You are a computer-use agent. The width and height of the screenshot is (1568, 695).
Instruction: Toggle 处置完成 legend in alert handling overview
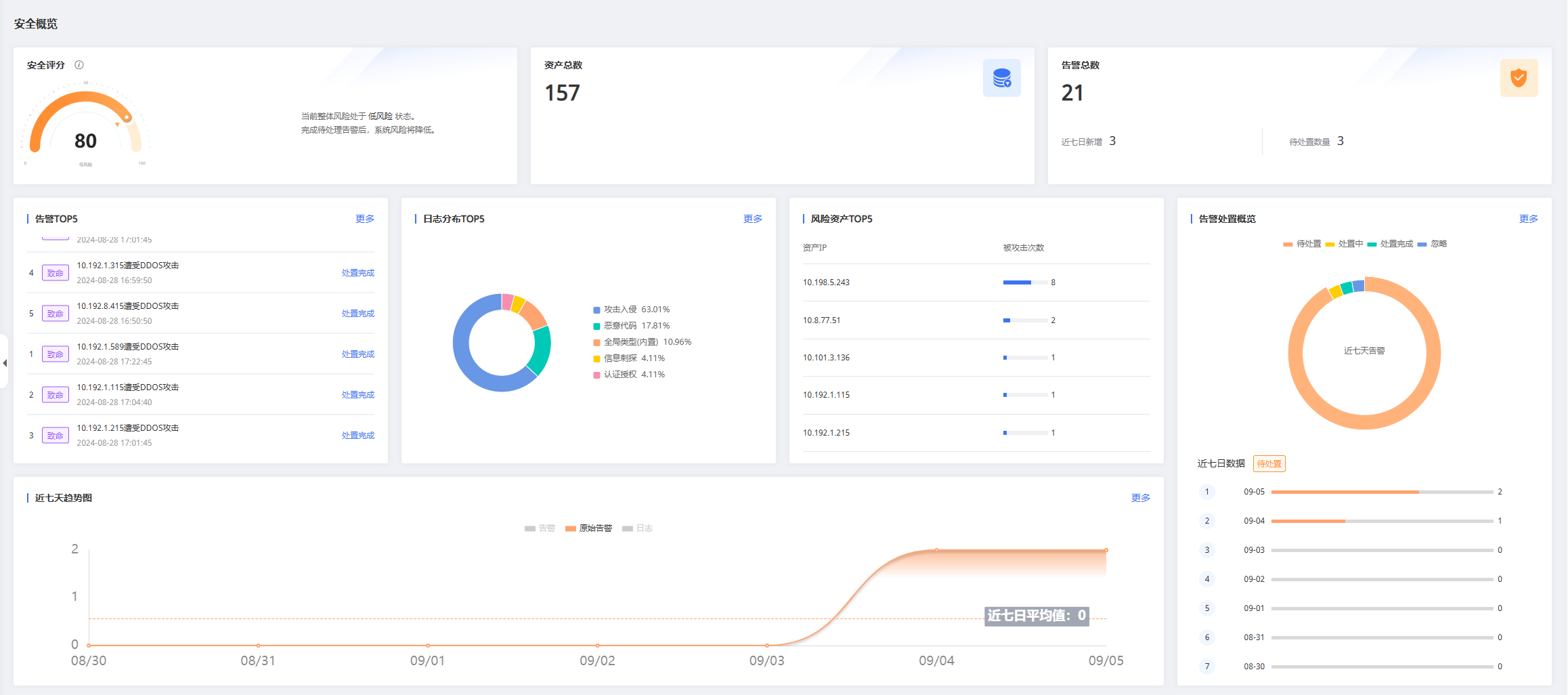pyautogui.click(x=1390, y=244)
